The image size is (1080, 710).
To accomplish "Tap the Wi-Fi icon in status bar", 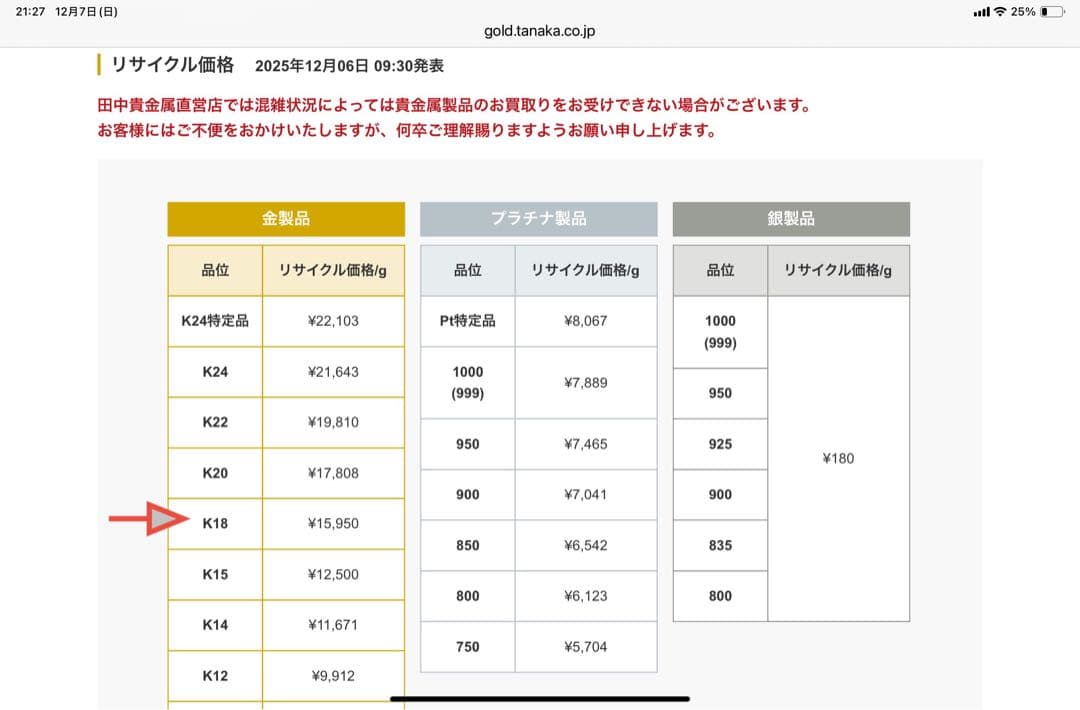I will (x=999, y=12).
